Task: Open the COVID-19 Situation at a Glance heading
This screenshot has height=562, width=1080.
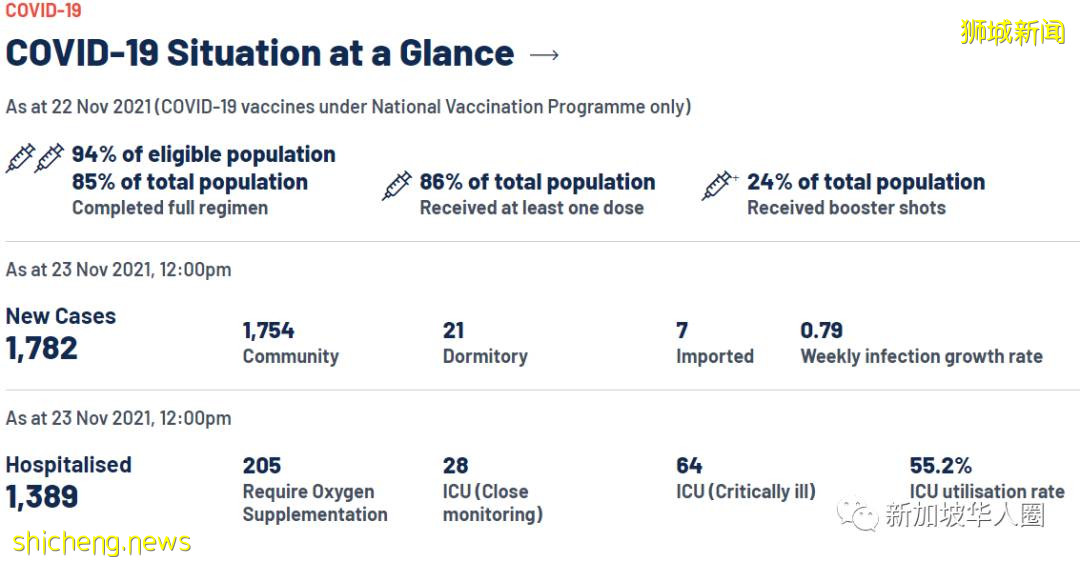Action: [260, 53]
